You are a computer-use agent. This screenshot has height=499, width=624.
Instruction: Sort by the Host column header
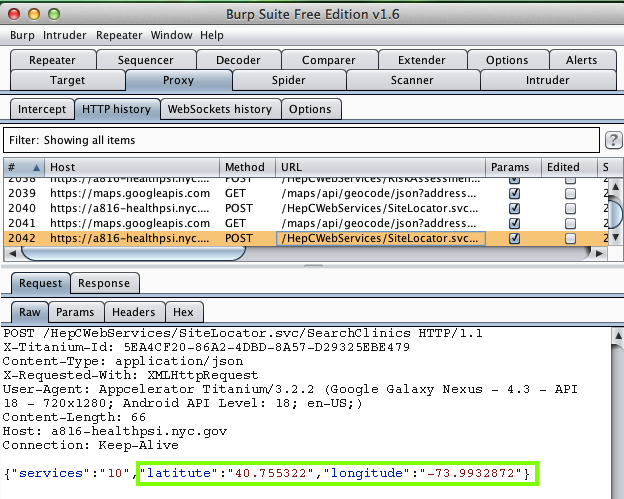132,168
